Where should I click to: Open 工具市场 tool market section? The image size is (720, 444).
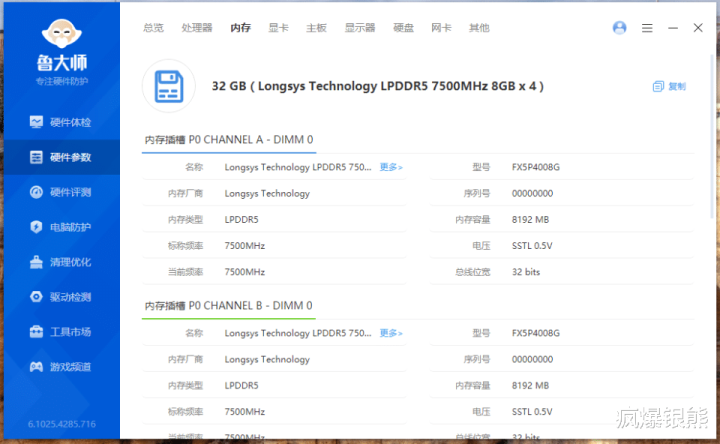click(61, 332)
